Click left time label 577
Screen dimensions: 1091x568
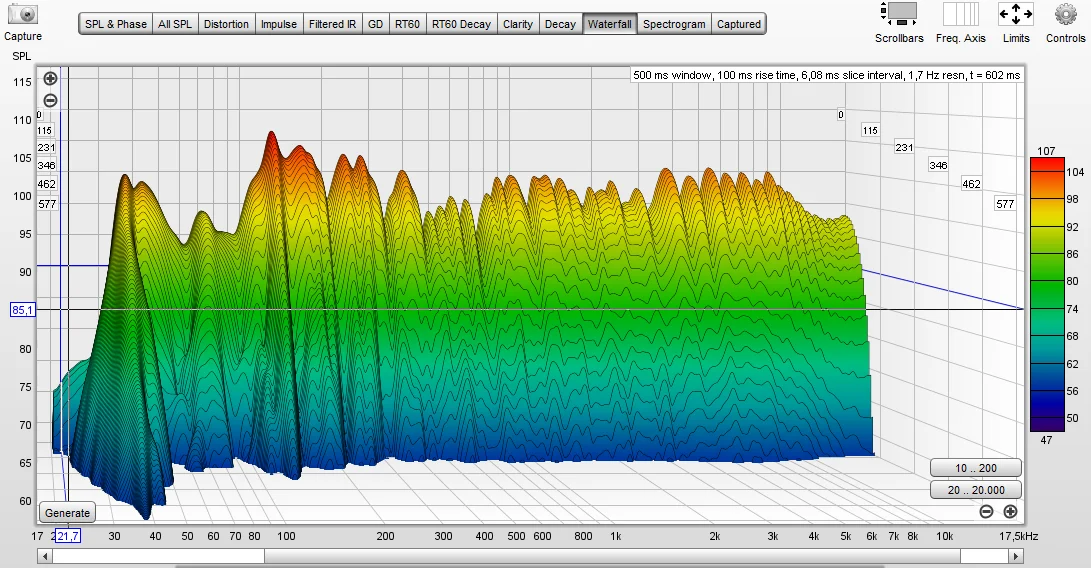point(47,204)
